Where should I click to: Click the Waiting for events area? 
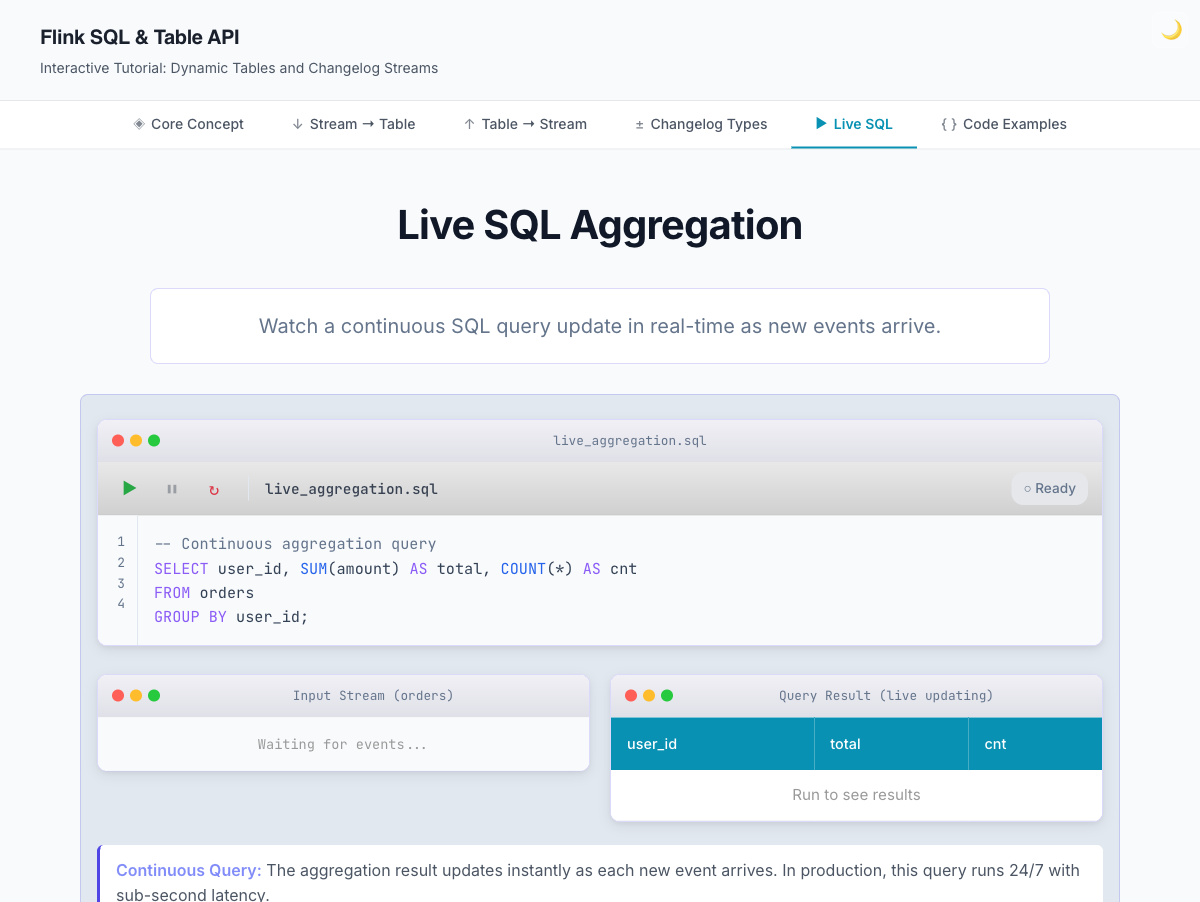click(x=343, y=744)
